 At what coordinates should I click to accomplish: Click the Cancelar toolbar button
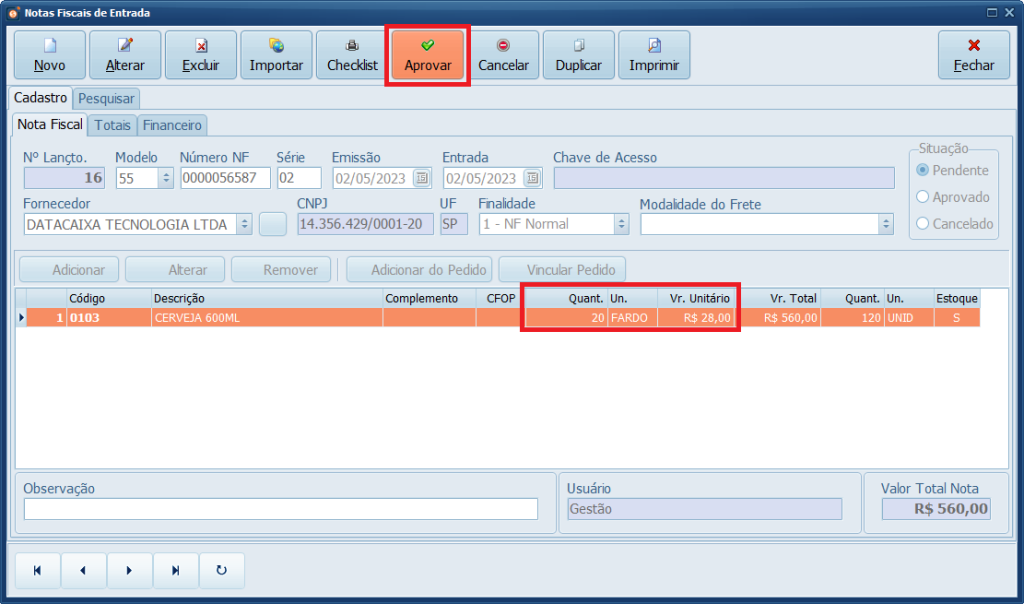click(x=503, y=55)
